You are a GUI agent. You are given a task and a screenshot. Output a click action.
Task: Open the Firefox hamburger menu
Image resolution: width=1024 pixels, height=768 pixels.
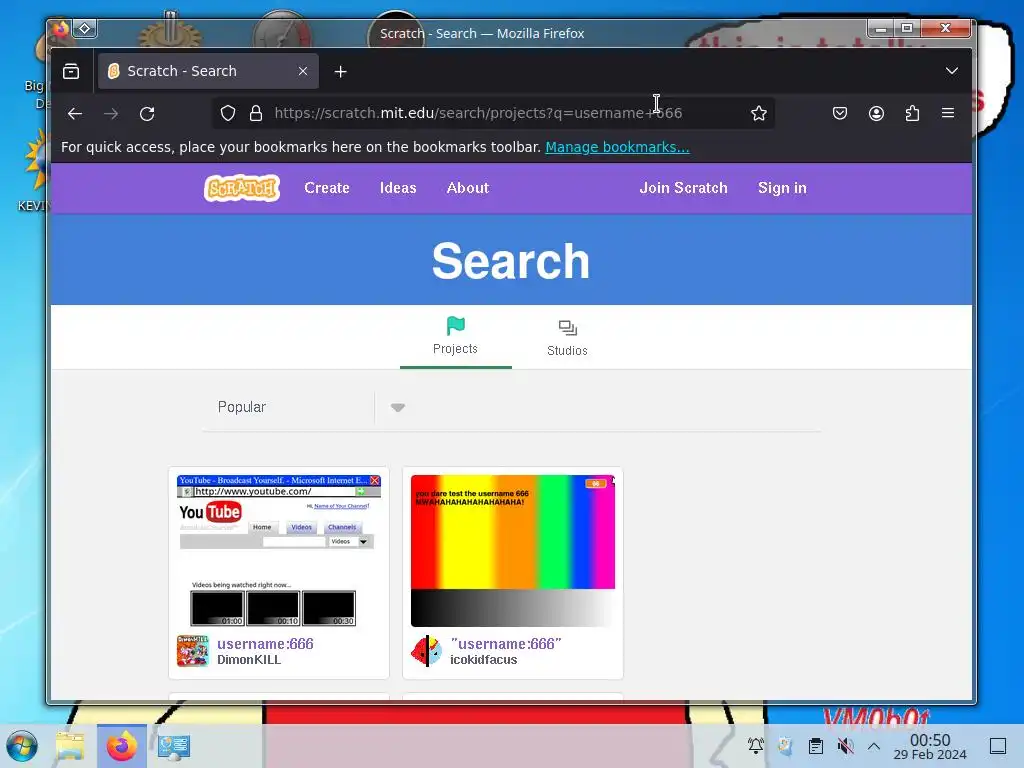(948, 113)
